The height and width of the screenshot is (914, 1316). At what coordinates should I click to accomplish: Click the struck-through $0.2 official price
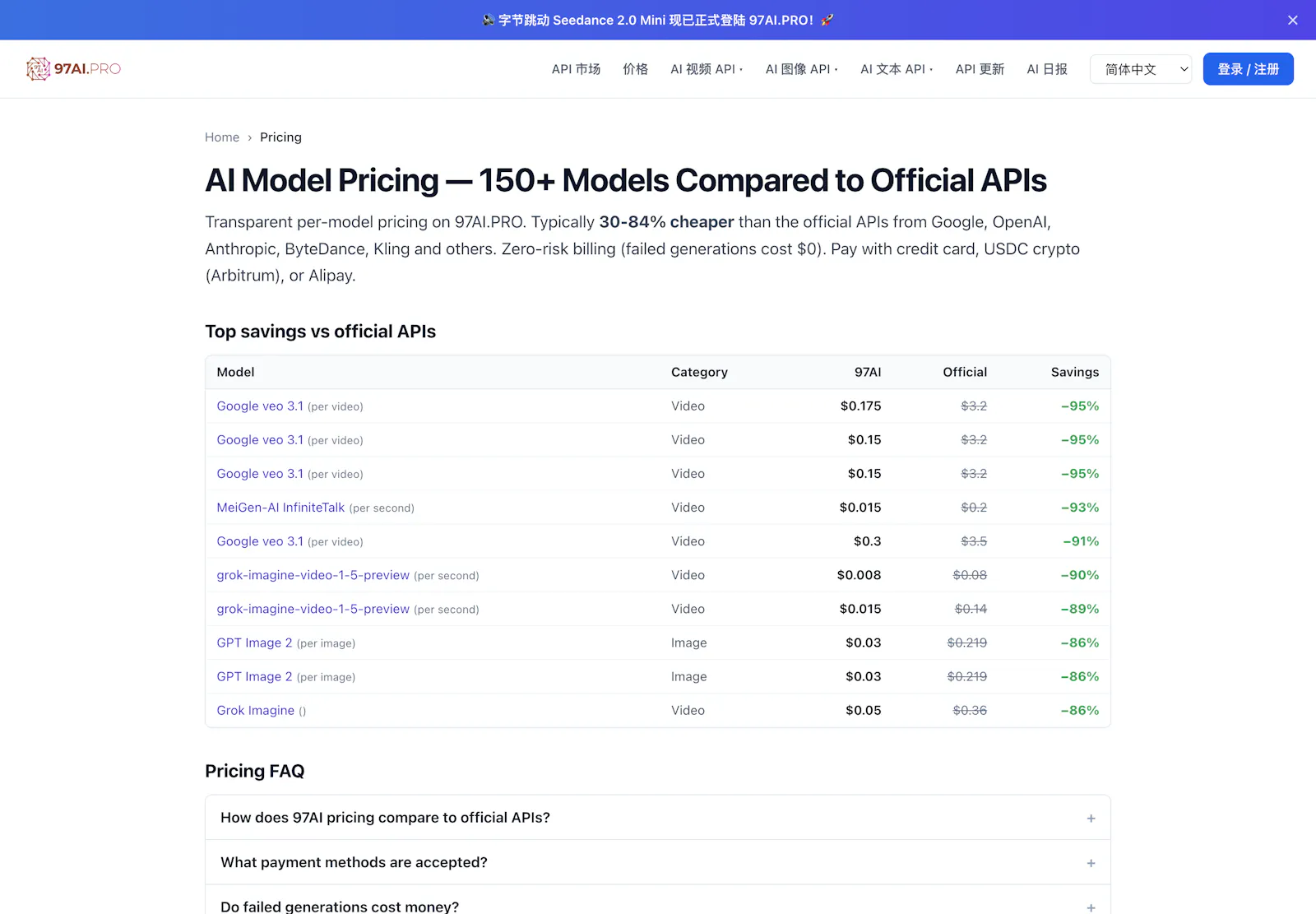click(974, 508)
